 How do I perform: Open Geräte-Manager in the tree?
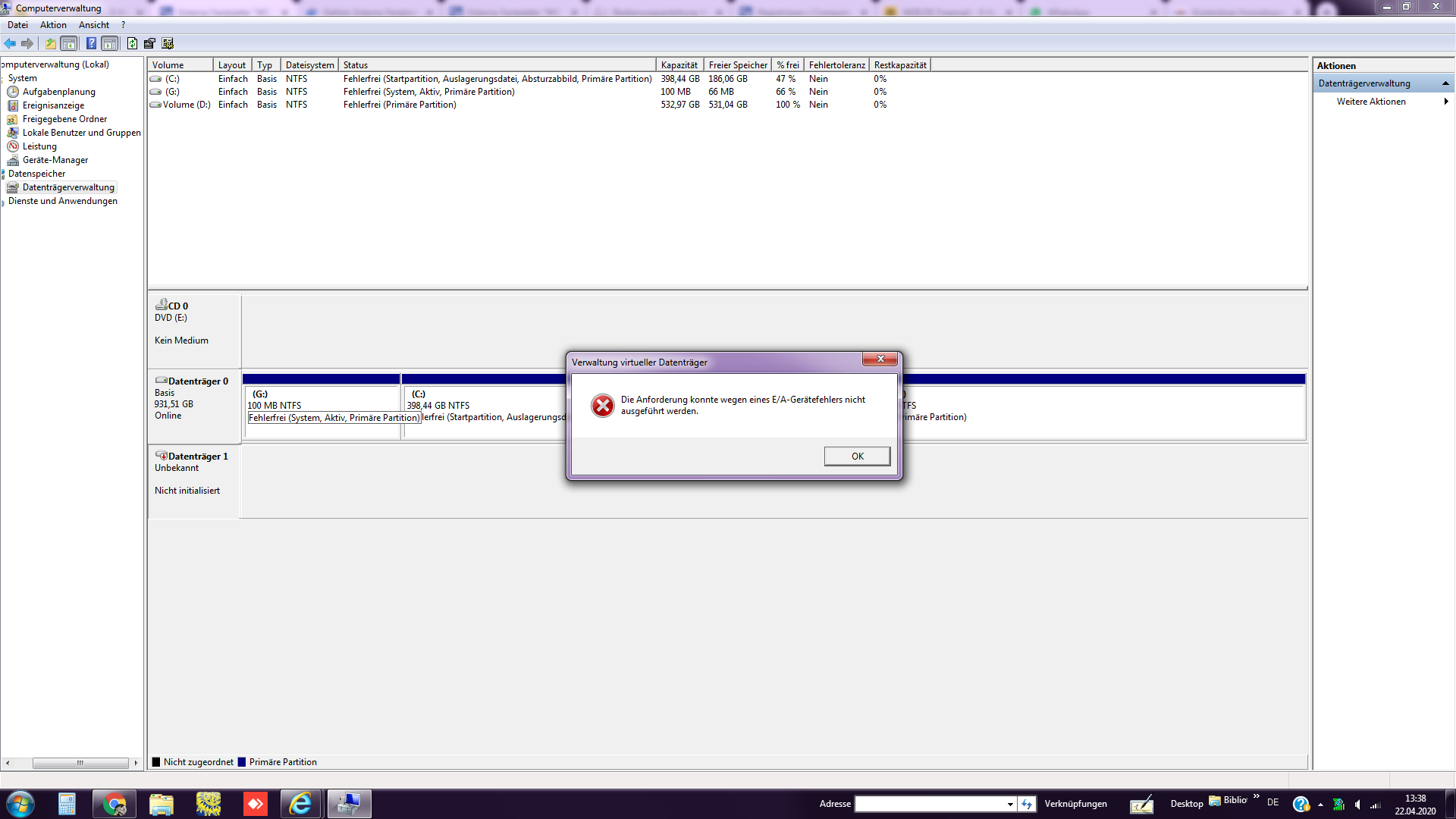pyautogui.click(x=55, y=160)
